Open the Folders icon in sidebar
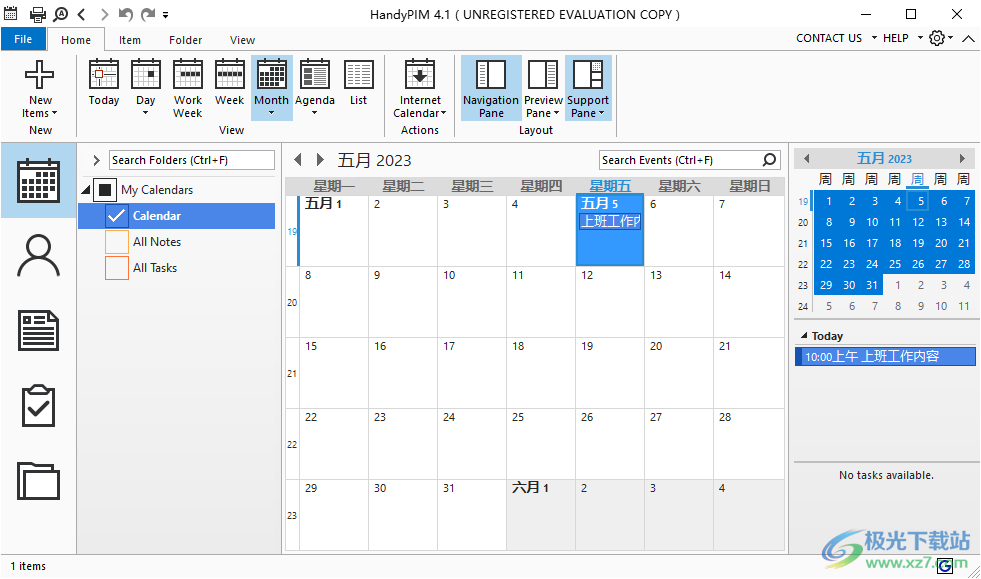 (39, 481)
